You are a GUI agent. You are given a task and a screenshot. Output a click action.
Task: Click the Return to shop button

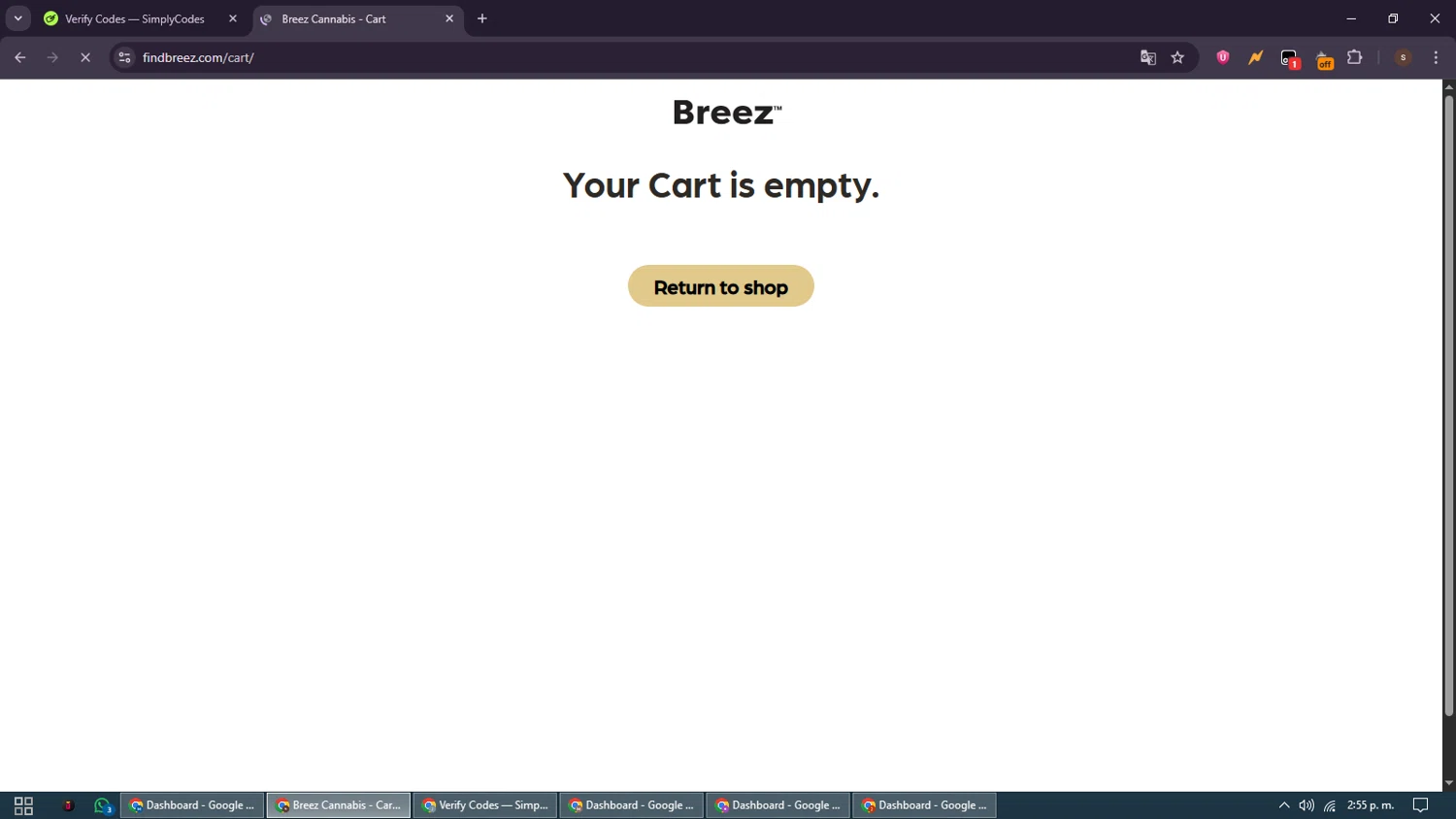(x=720, y=286)
